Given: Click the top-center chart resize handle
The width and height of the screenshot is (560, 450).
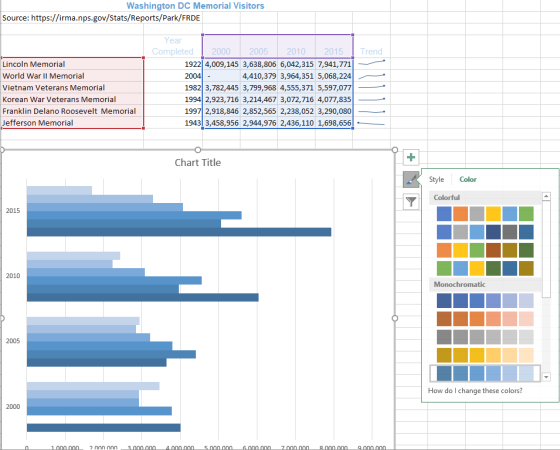Looking at the screenshot, I should (198, 150).
